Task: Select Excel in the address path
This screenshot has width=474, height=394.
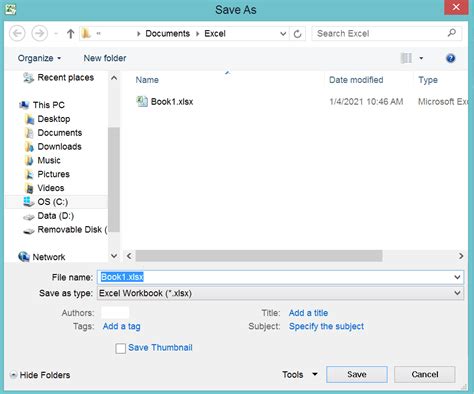Action: click(215, 34)
